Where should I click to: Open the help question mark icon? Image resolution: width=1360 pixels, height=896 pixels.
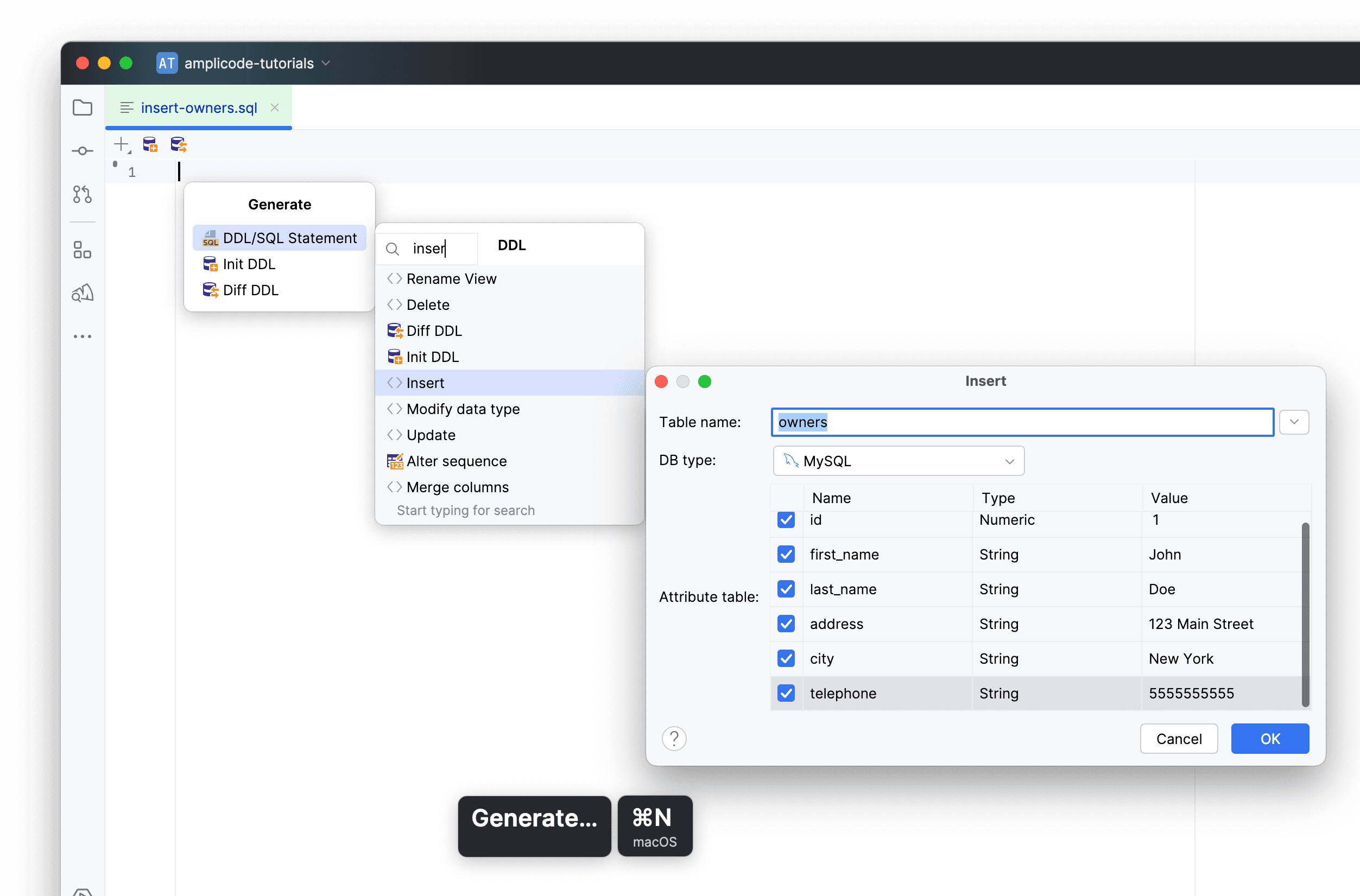point(674,738)
